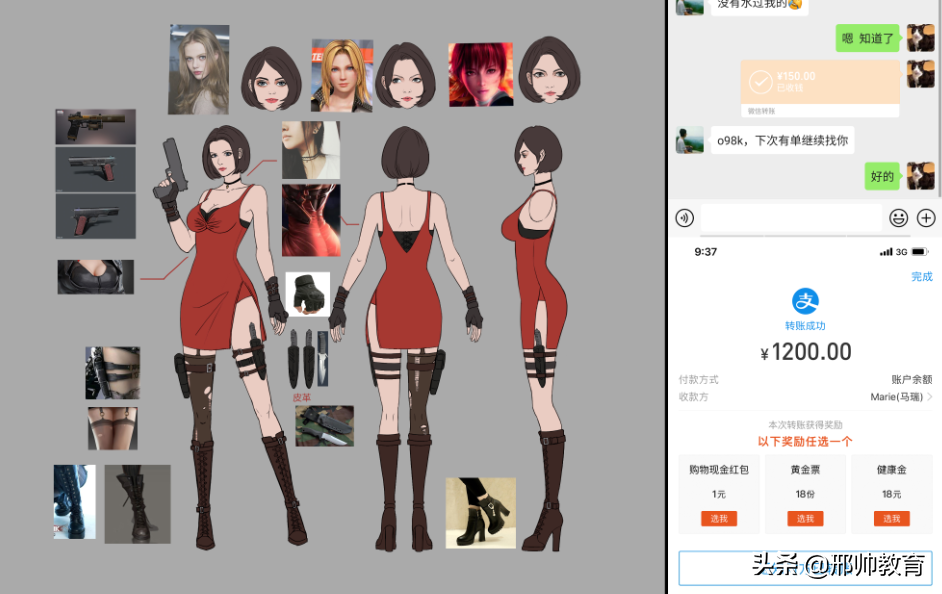Tap 选我 under 健康金

(x=892, y=518)
